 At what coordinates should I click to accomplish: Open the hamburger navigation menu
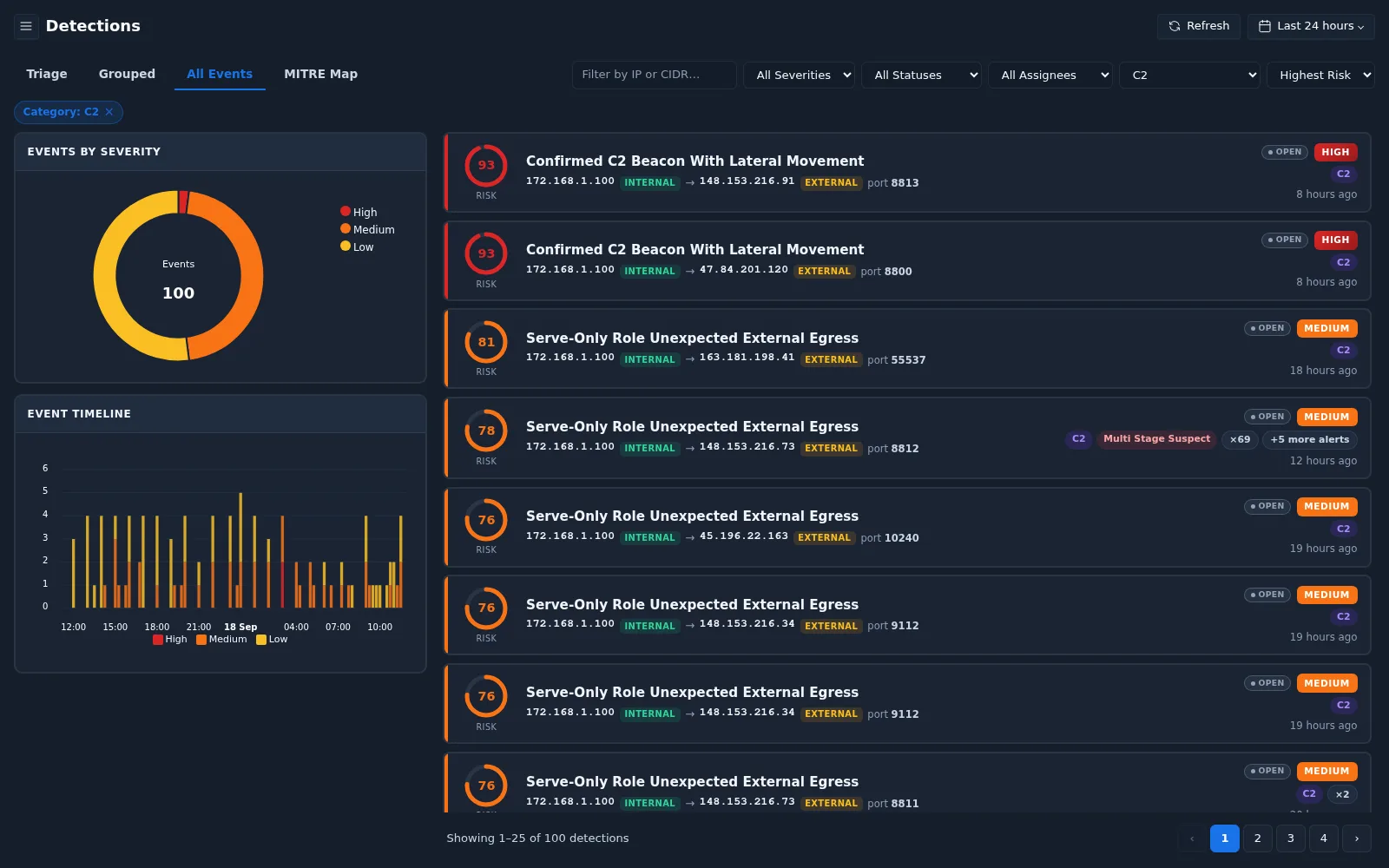point(26,26)
